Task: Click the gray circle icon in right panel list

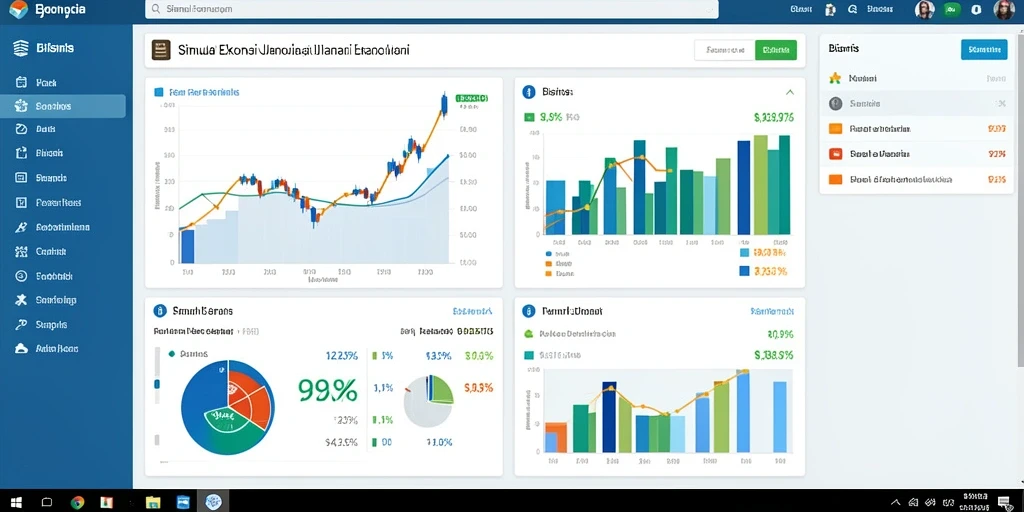Action: coord(835,103)
